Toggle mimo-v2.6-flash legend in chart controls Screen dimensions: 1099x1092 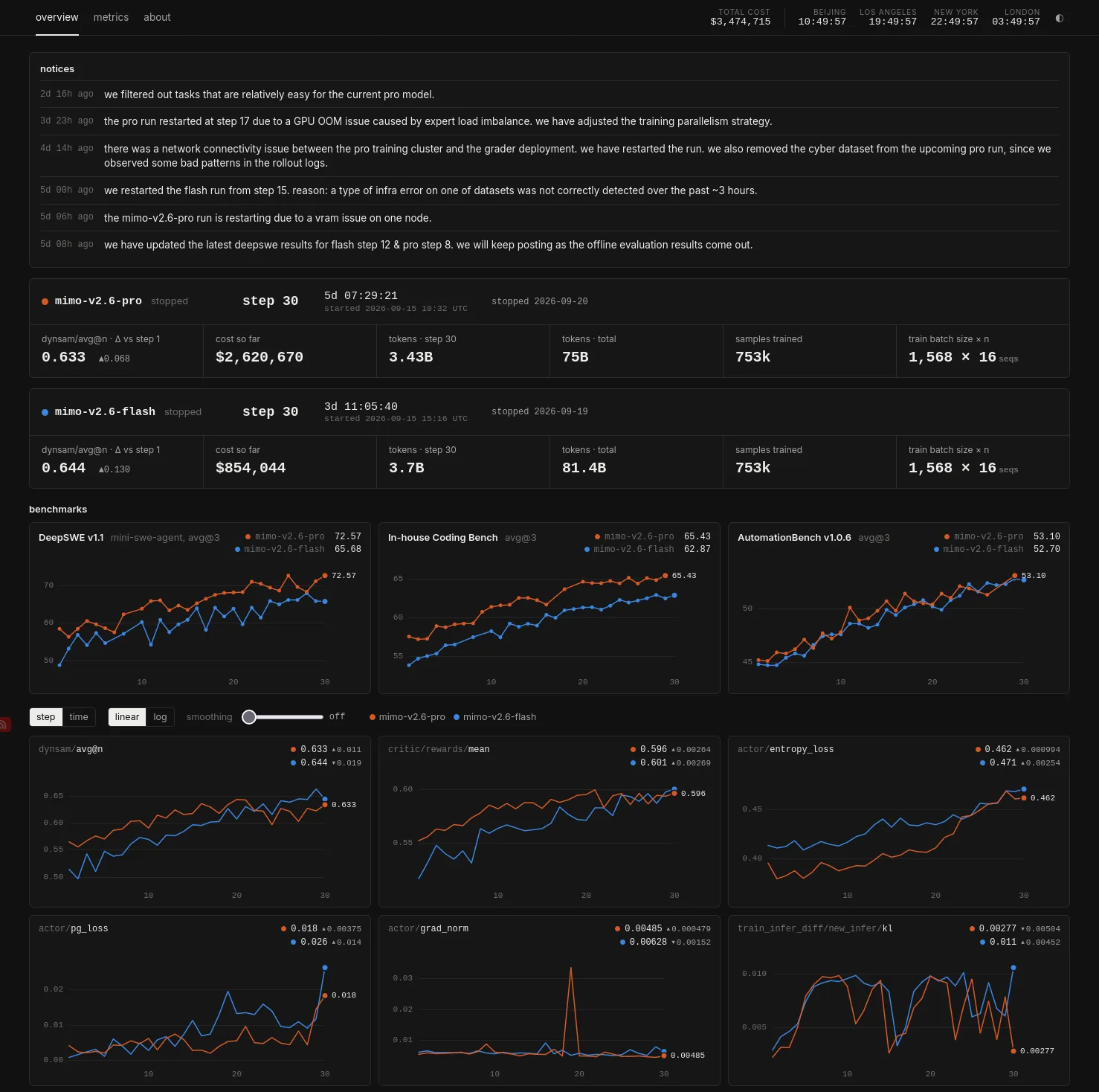click(494, 717)
